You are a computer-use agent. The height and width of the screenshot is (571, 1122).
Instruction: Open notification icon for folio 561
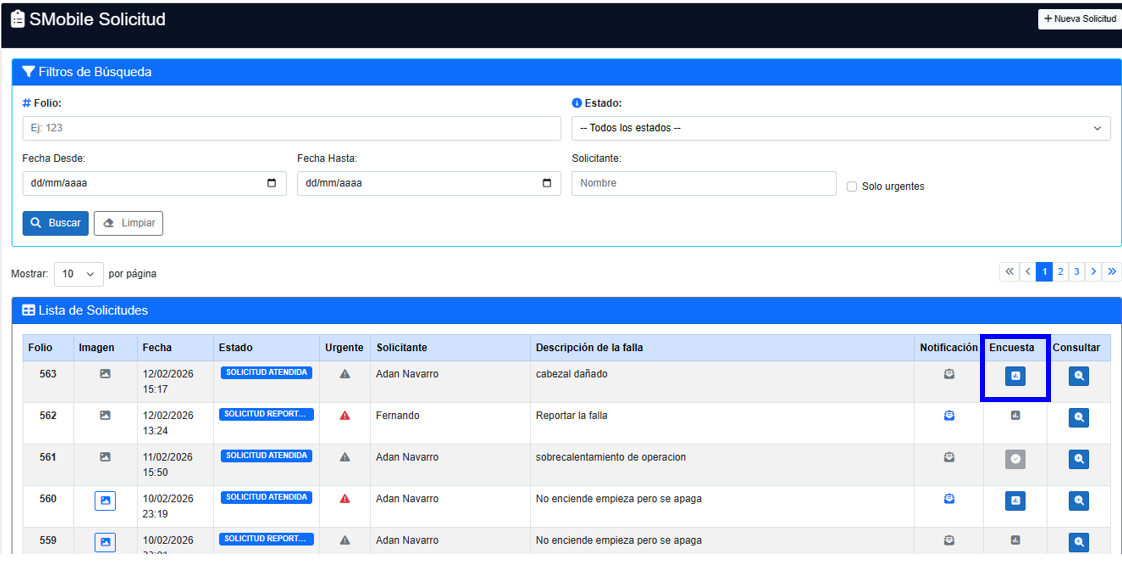tap(949, 457)
